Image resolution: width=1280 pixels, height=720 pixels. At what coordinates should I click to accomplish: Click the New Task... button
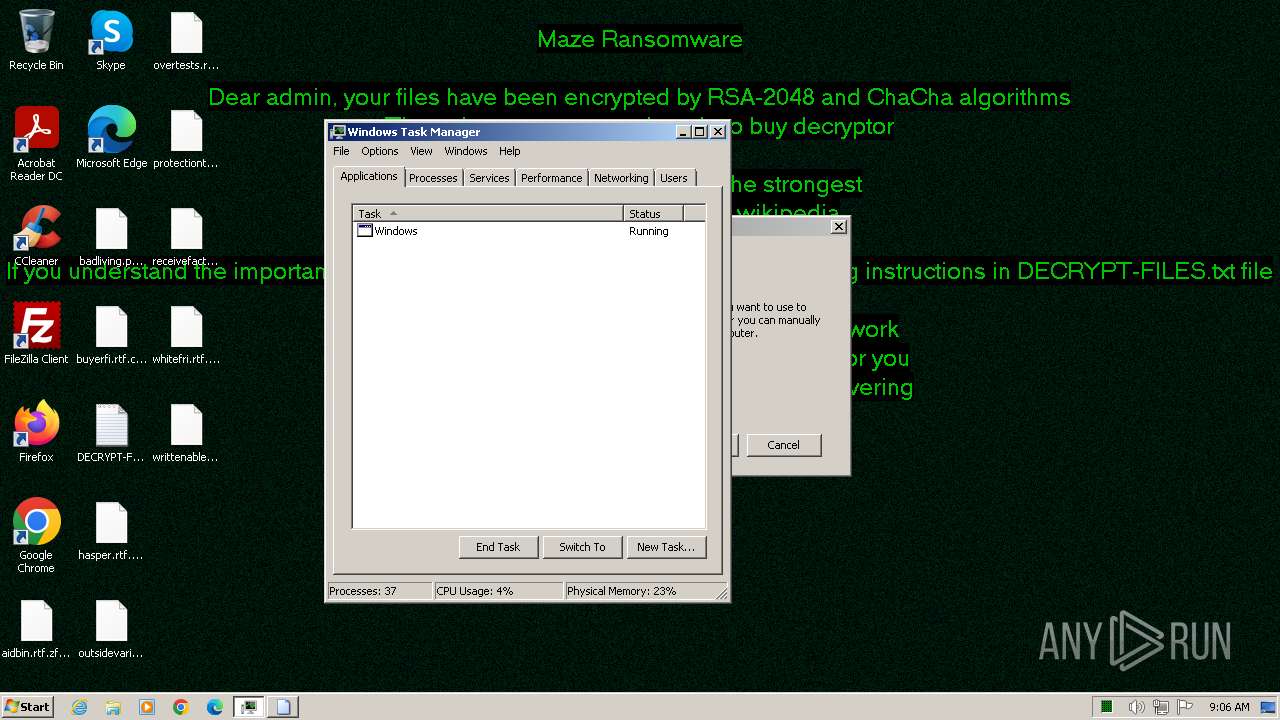point(666,547)
